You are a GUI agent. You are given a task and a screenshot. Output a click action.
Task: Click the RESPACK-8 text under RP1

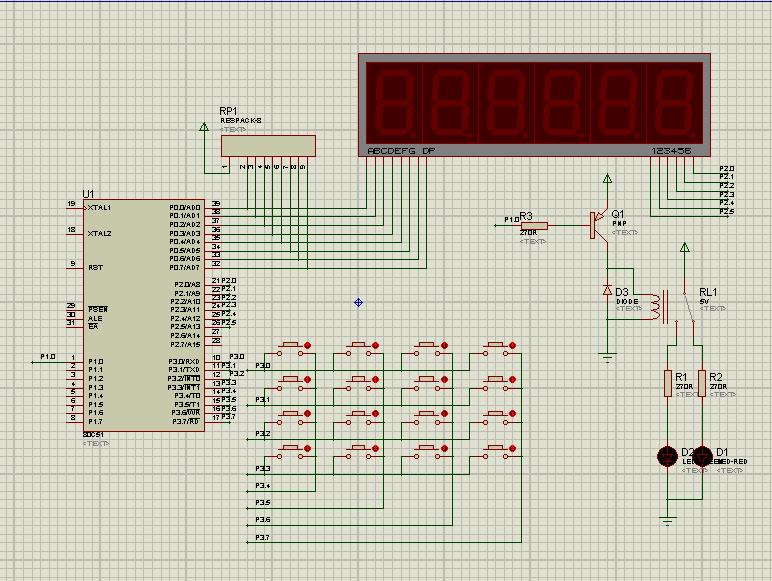coord(241,121)
